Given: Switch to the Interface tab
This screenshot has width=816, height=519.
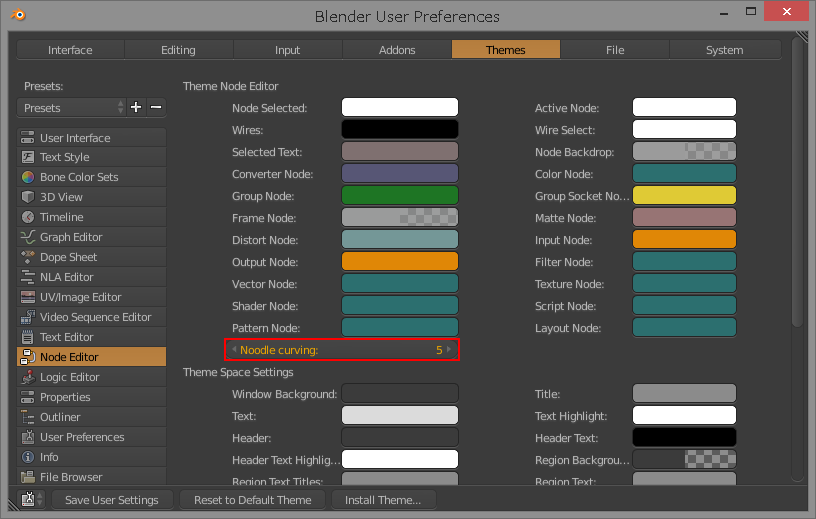Looking at the screenshot, I should click(x=70, y=50).
